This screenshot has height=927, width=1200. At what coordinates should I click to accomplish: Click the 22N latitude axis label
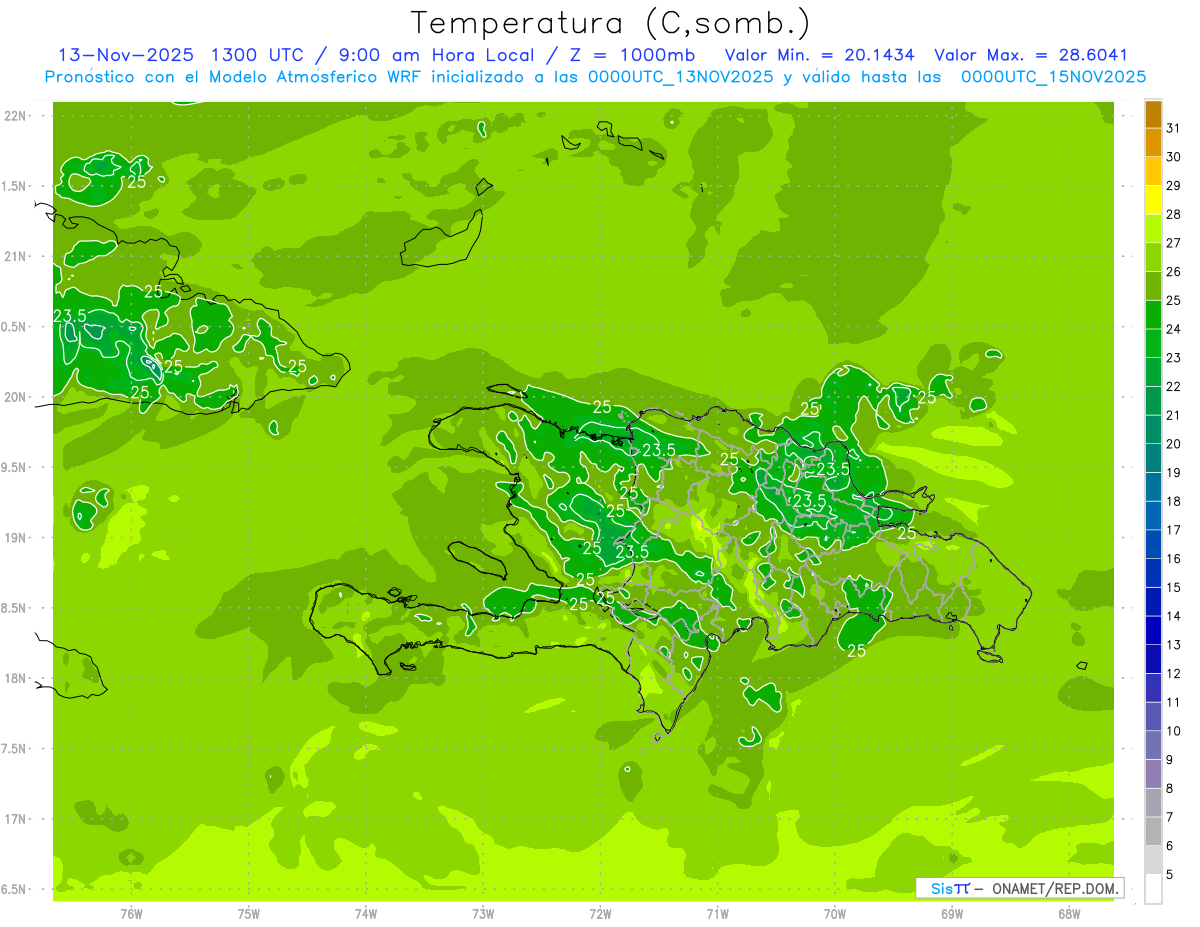tap(15, 116)
